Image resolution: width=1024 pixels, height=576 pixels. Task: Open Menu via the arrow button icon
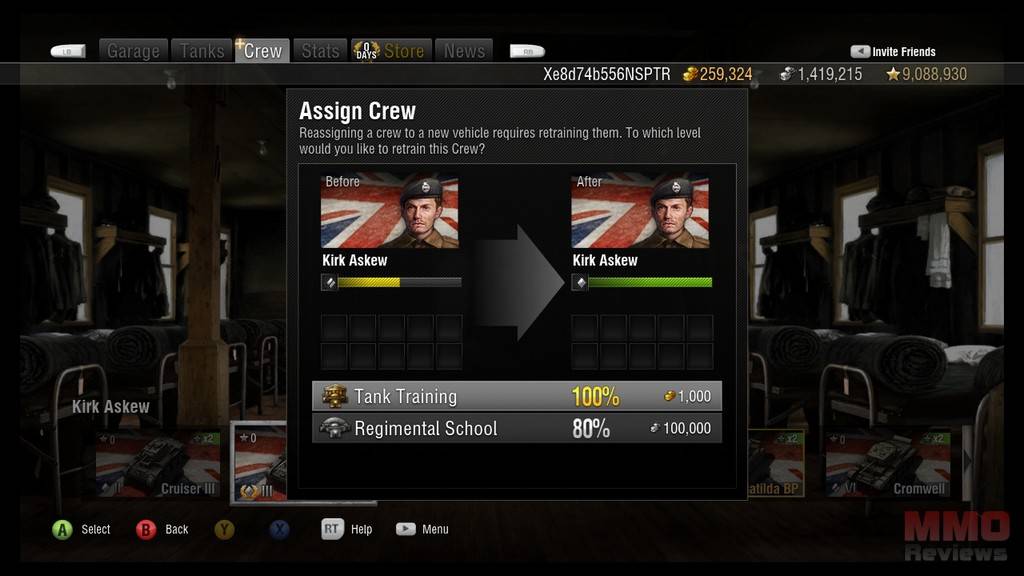point(406,529)
